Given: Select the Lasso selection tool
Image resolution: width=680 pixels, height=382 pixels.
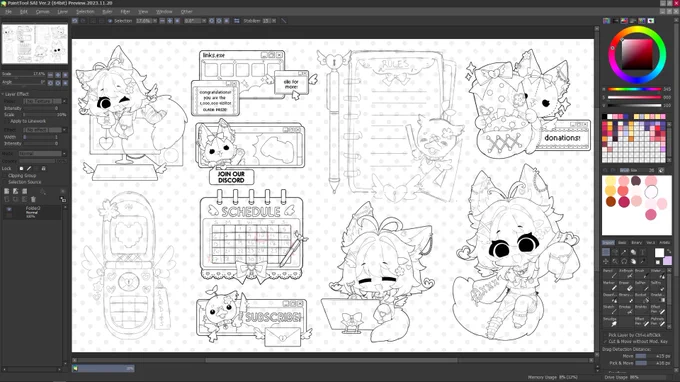Looking at the screenshot, I should click(615, 252).
